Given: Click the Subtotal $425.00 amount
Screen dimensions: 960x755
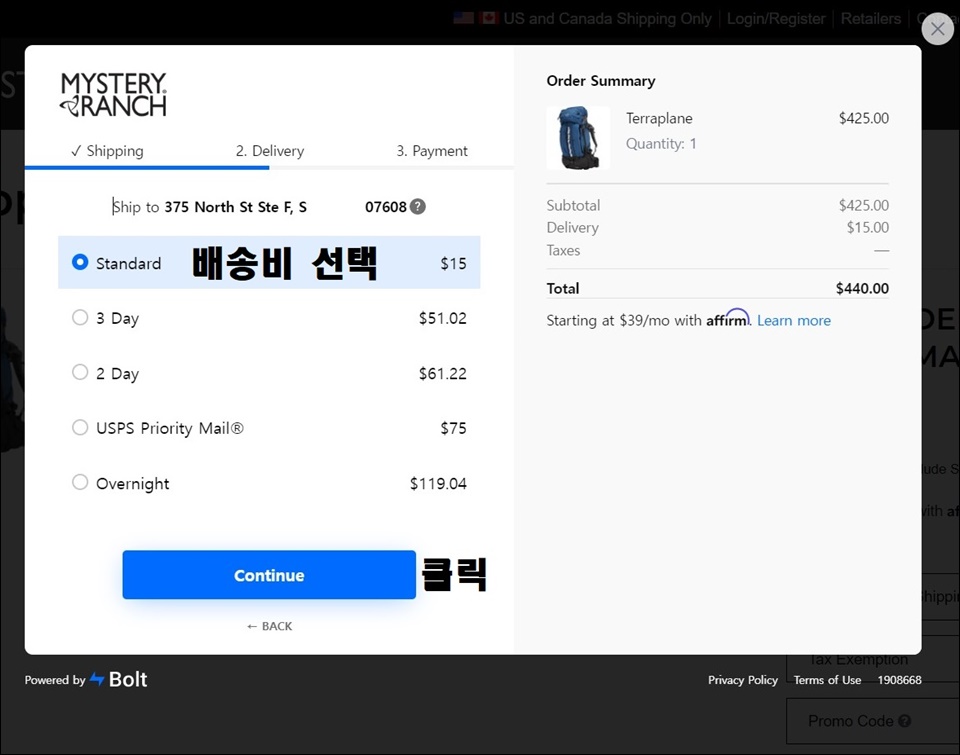Looking at the screenshot, I should pyautogui.click(x=863, y=205).
